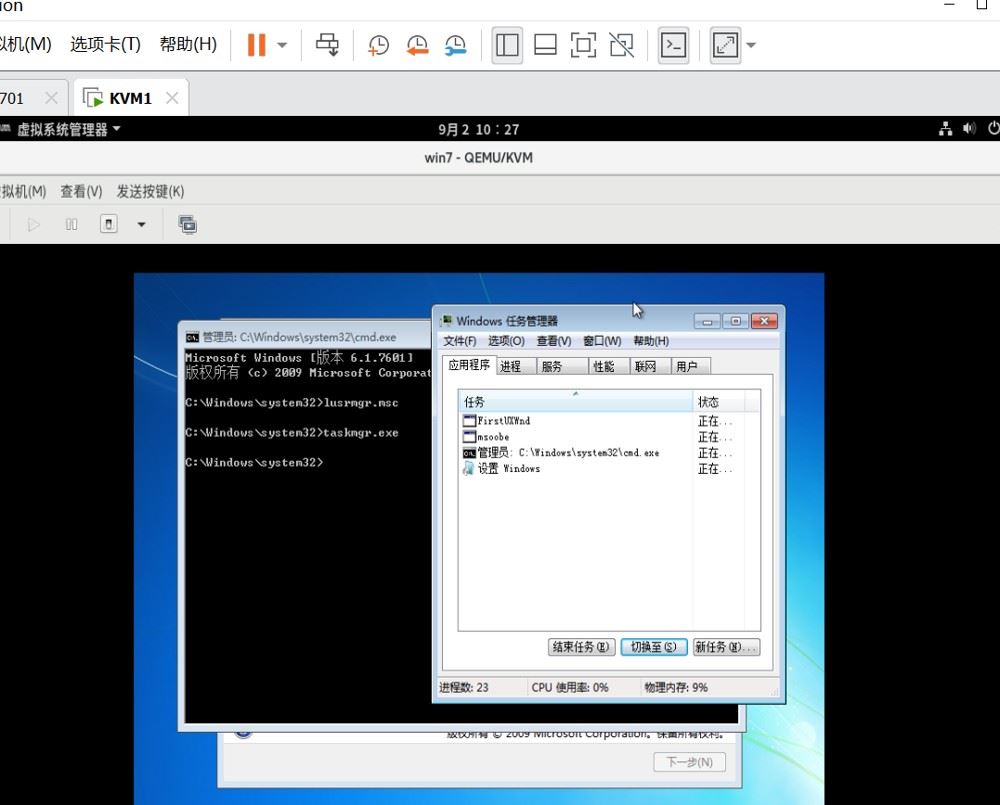The width and height of the screenshot is (1000, 805).
Task: Click the 下一步(N) button in setup window
Action: pos(689,762)
